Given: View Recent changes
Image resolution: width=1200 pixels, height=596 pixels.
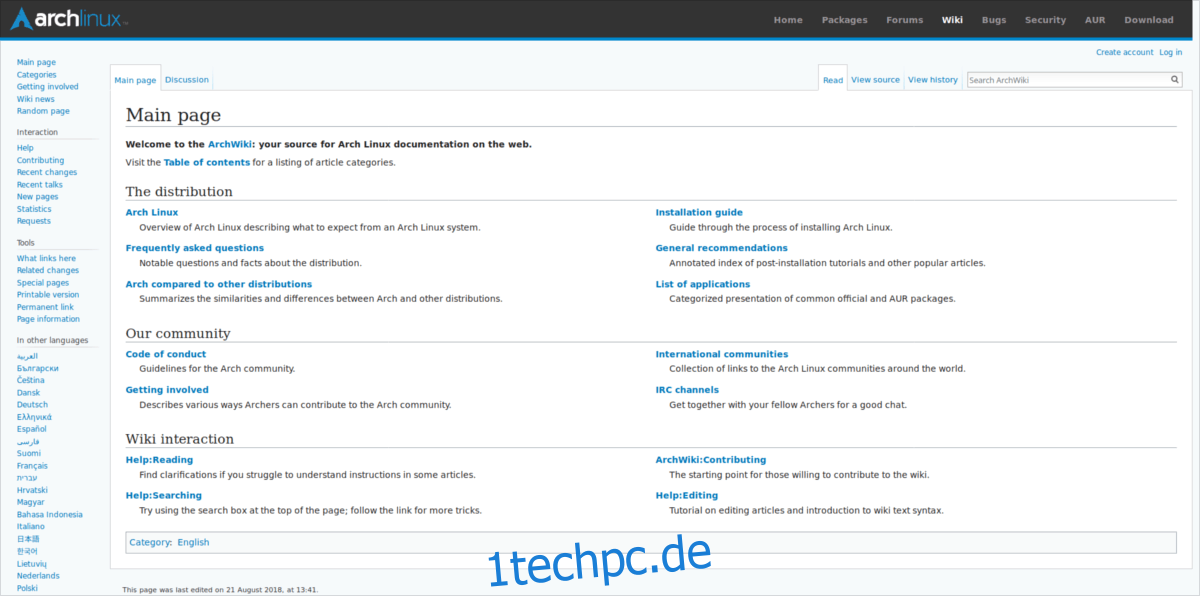Looking at the screenshot, I should click(47, 172).
